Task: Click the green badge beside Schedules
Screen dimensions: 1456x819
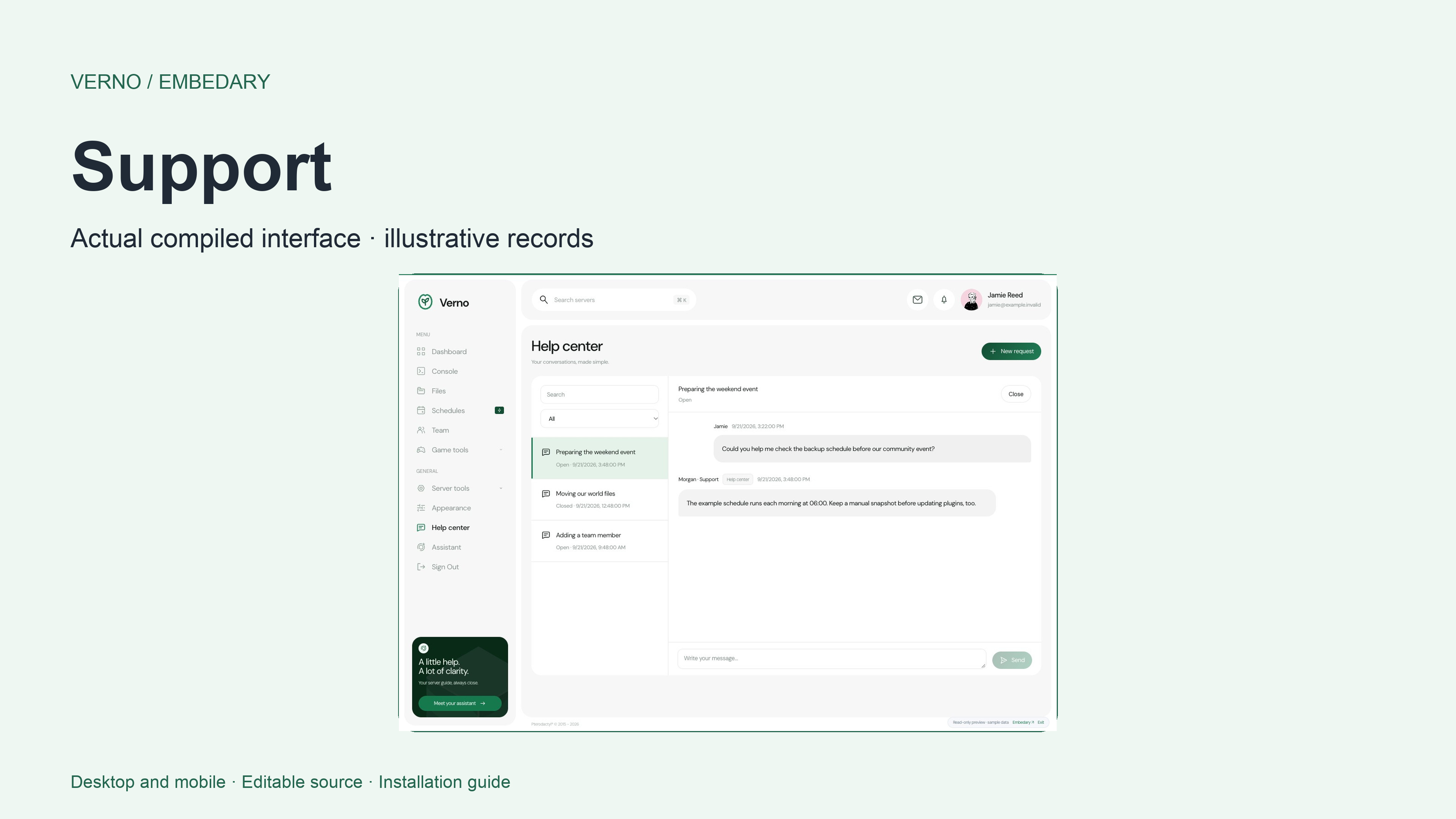Action: pyautogui.click(x=499, y=410)
